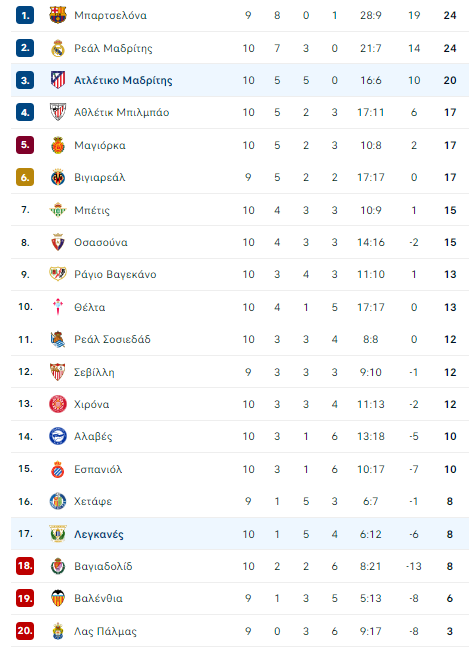Open the Μπαρτσελόνα team link
469x649 pixels.
111,15
